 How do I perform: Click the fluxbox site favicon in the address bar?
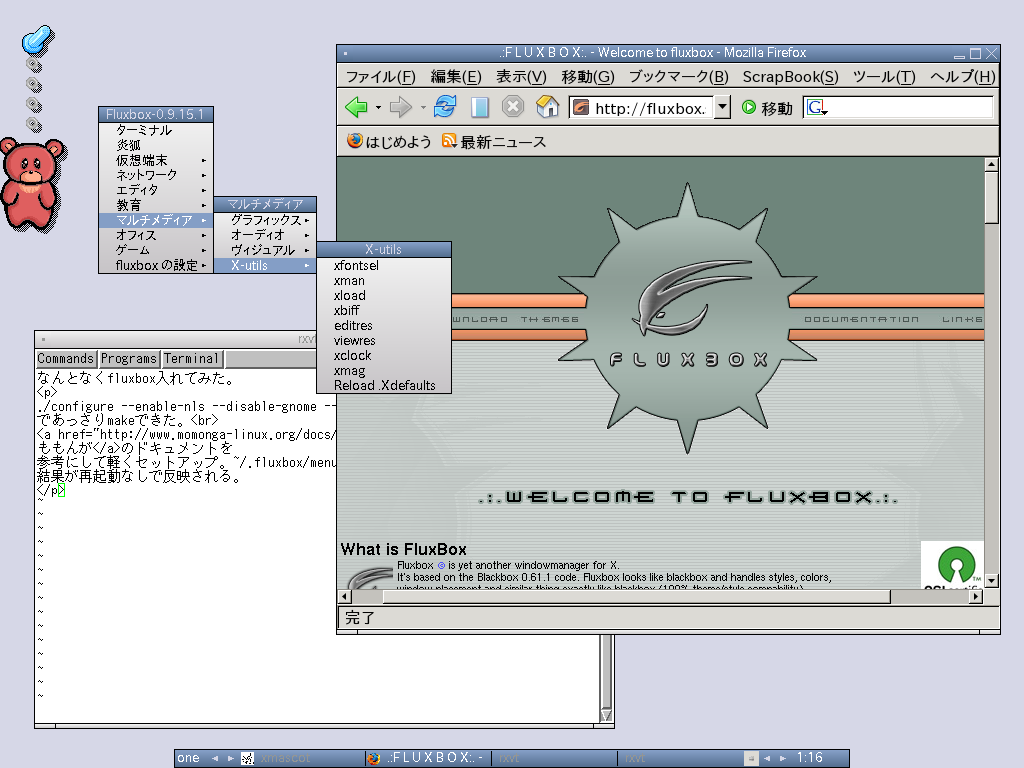coord(581,107)
